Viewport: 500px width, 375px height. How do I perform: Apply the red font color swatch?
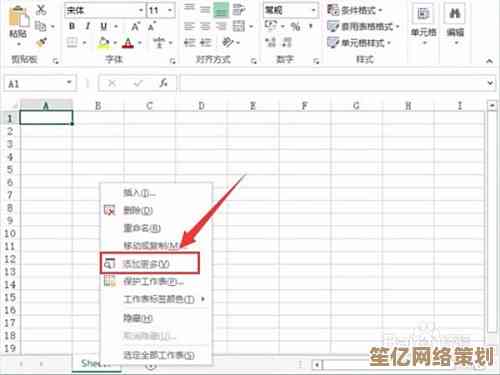click(x=128, y=43)
